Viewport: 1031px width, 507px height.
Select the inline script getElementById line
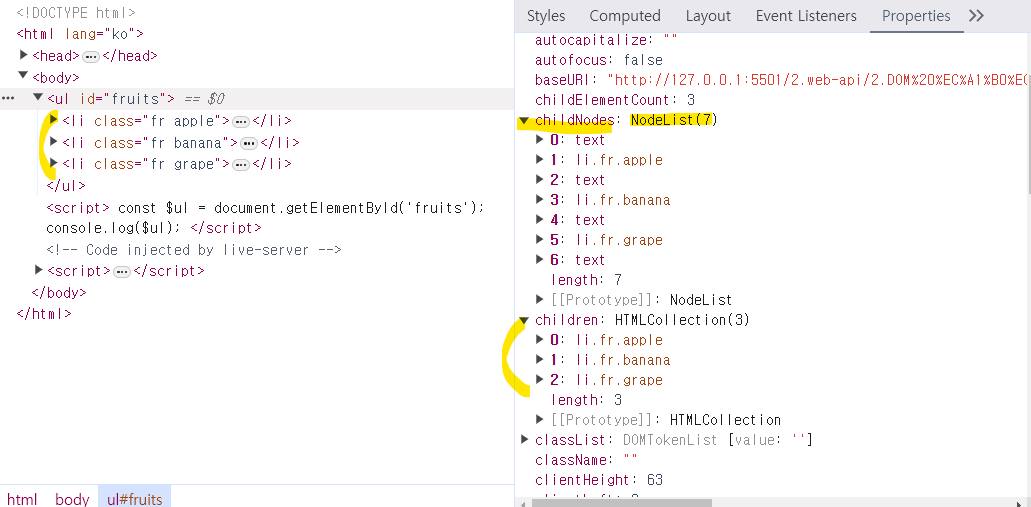point(265,208)
